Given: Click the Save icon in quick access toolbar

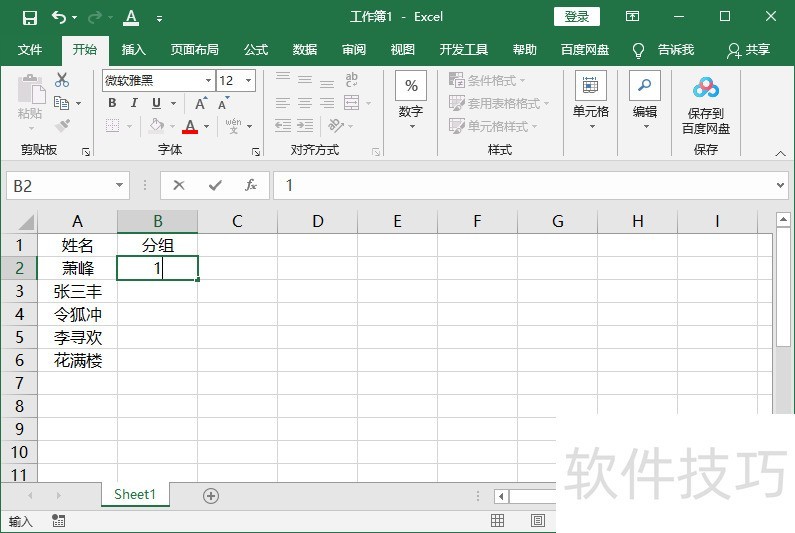Looking at the screenshot, I should click(x=30, y=18).
